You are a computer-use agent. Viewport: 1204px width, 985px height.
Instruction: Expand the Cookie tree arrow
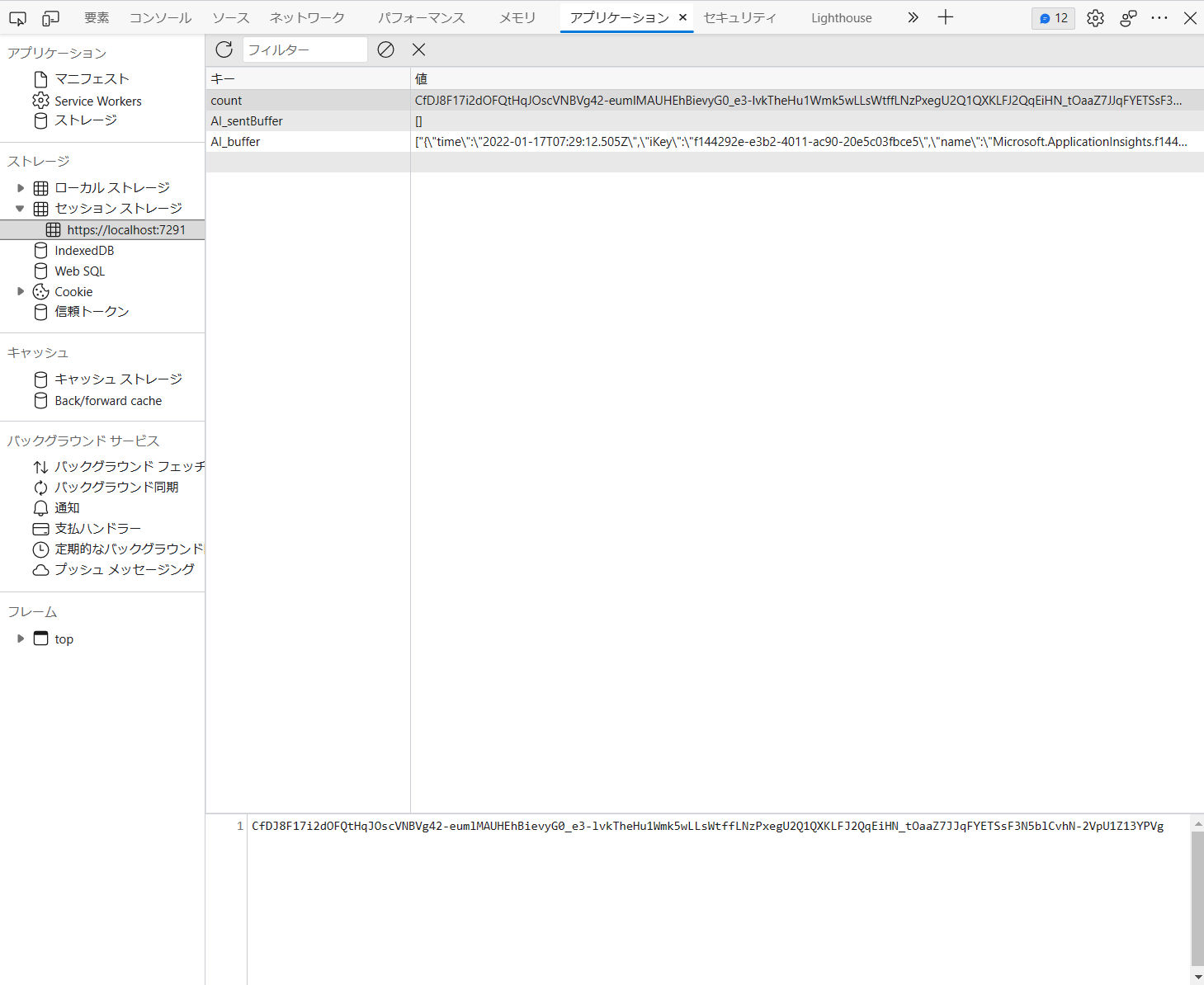click(x=21, y=292)
